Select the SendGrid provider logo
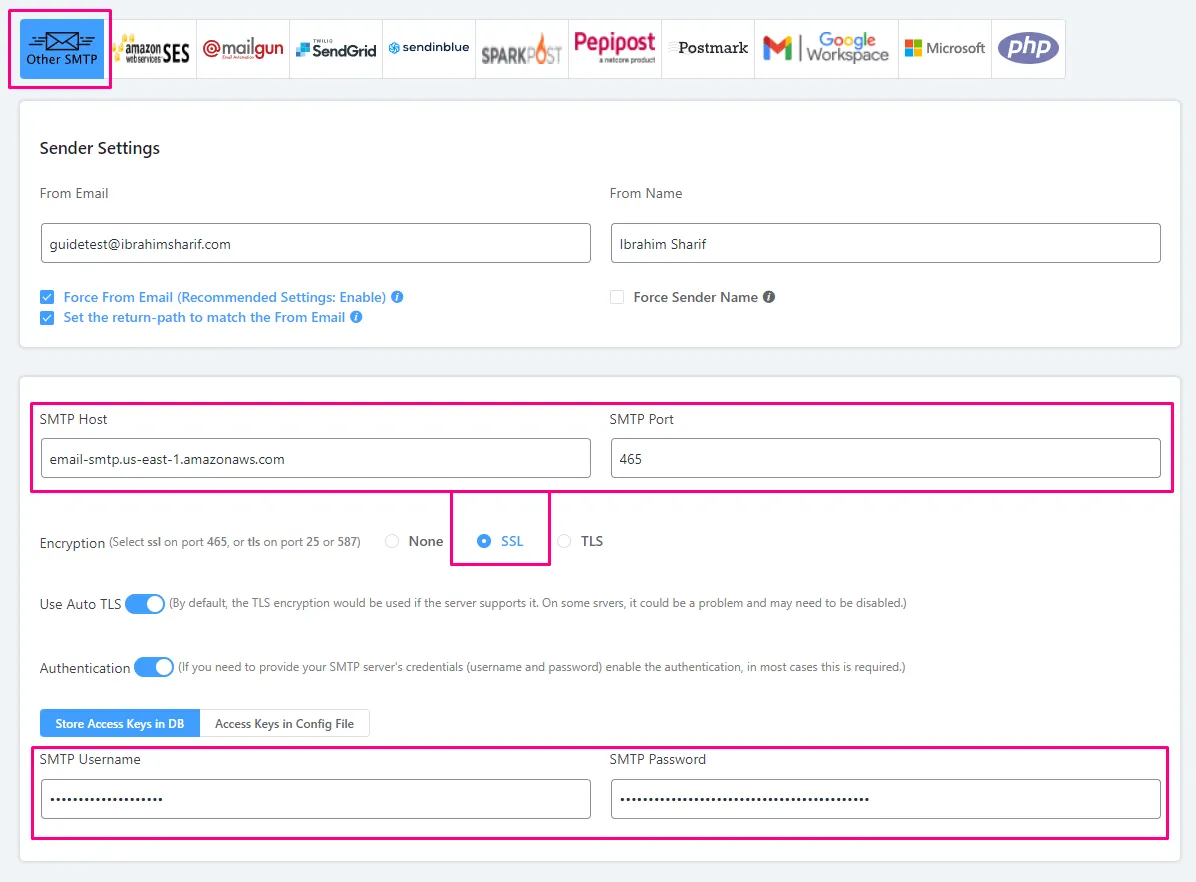Screen dimensions: 1196x882 coord(336,49)
